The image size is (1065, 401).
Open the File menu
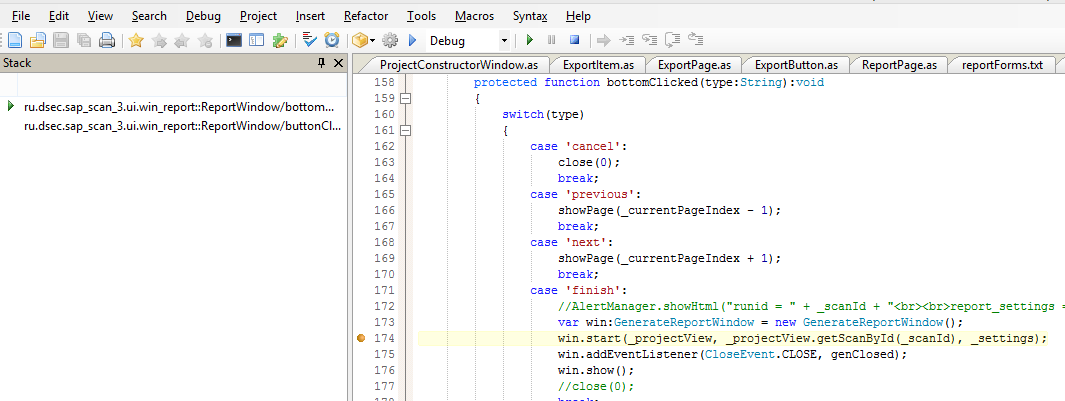pos(21,16)
